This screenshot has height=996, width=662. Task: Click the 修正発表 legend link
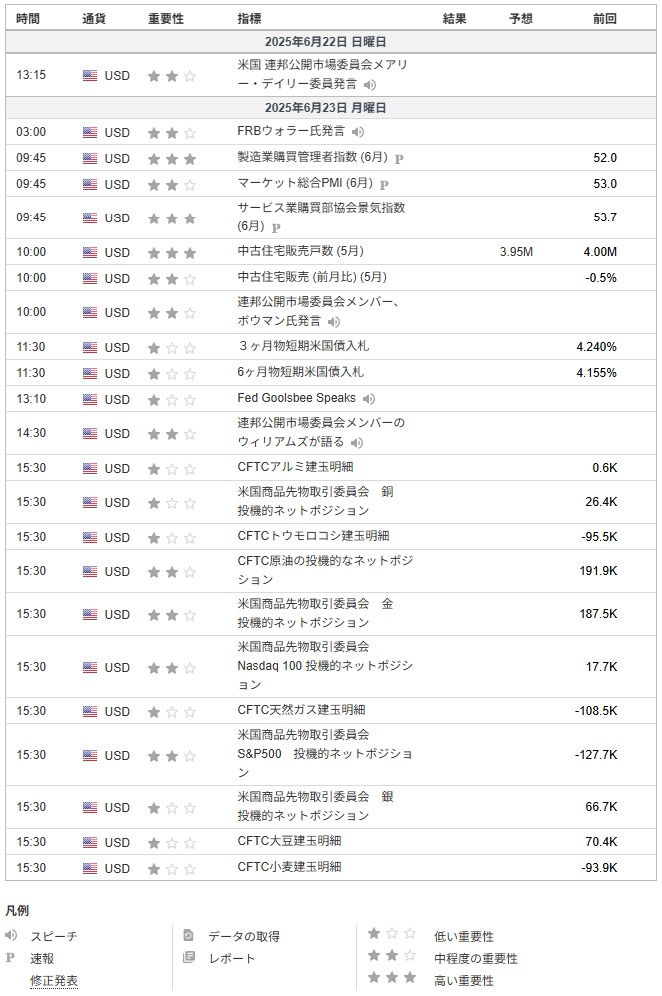[54, 981]
